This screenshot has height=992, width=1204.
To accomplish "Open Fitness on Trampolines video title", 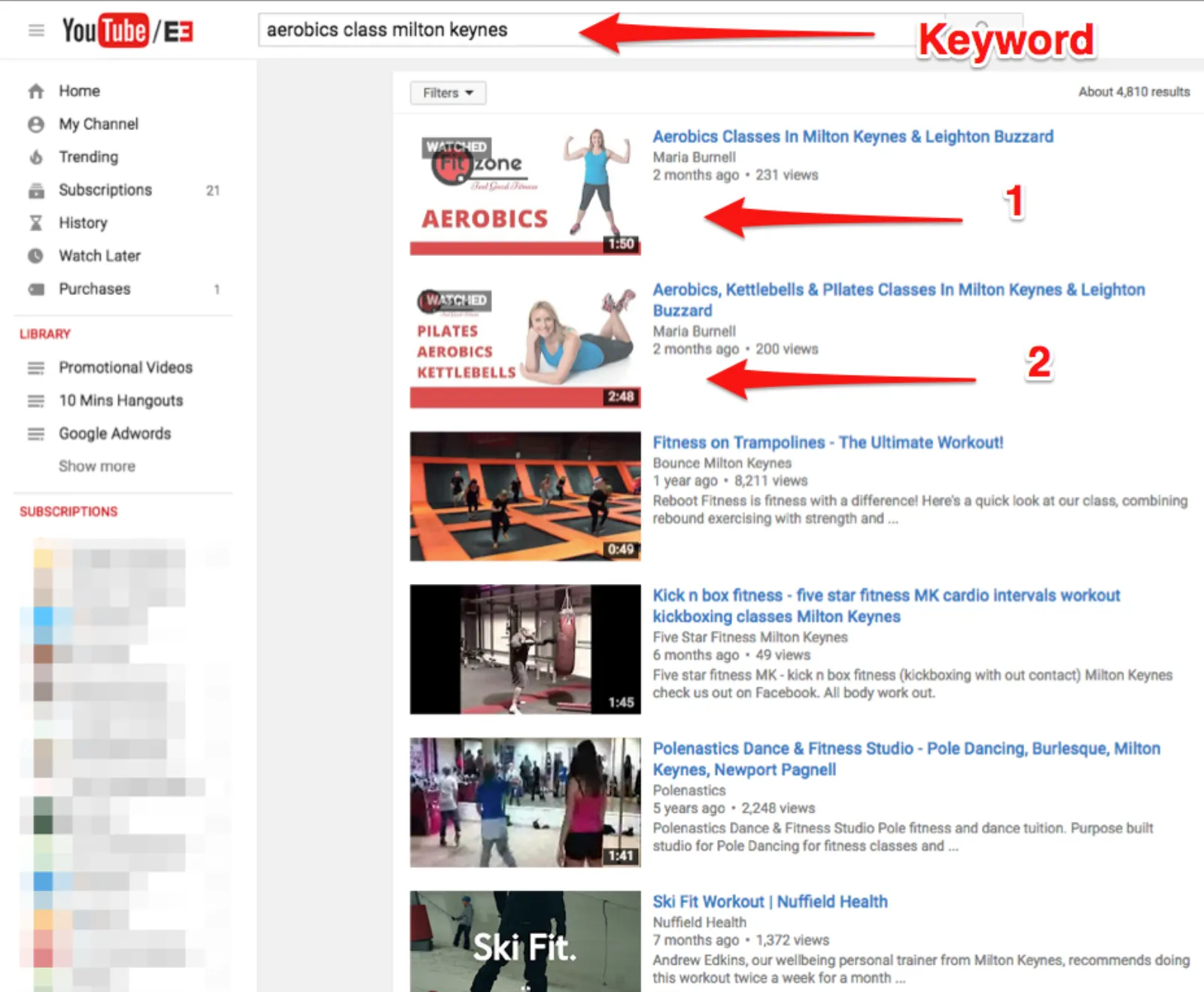I will (828, 443).
